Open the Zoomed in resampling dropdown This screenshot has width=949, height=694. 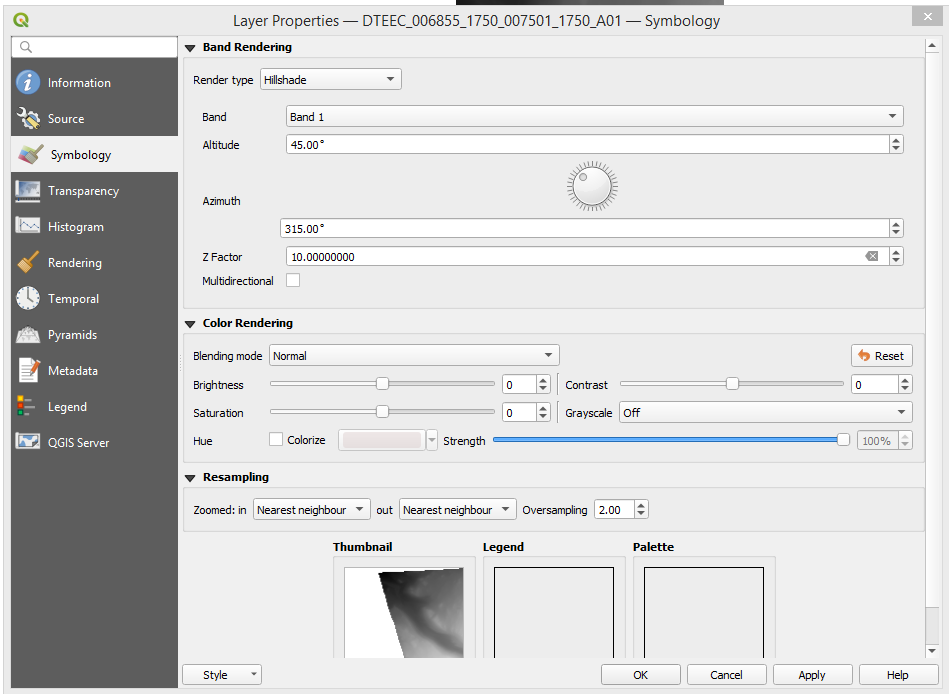click(x=311, y=509)
